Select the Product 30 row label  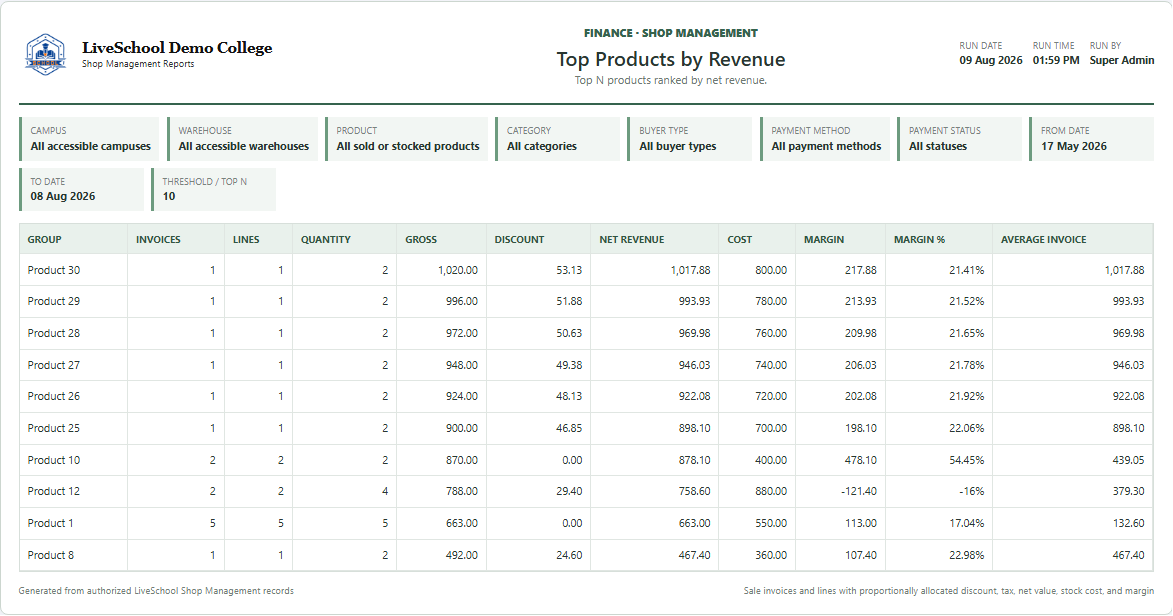tap(54, 270)
